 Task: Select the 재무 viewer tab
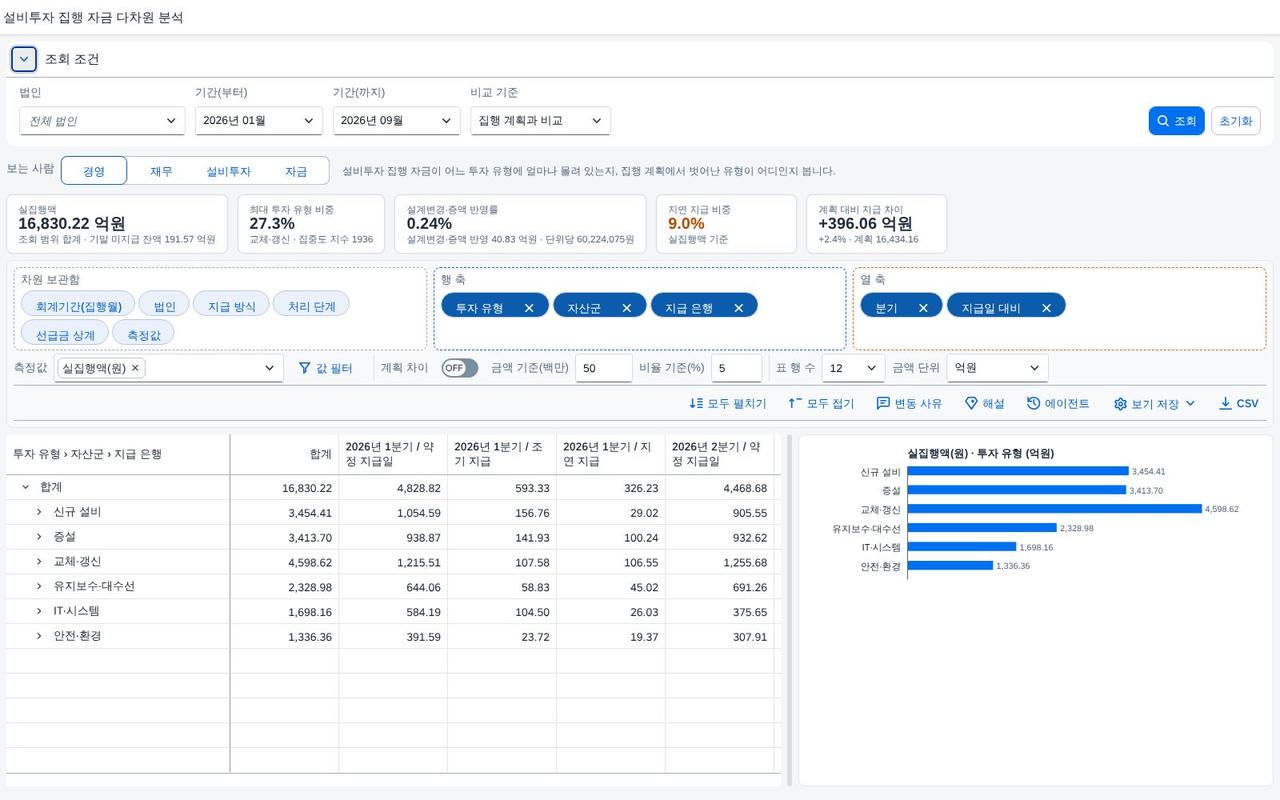point(161,171)
